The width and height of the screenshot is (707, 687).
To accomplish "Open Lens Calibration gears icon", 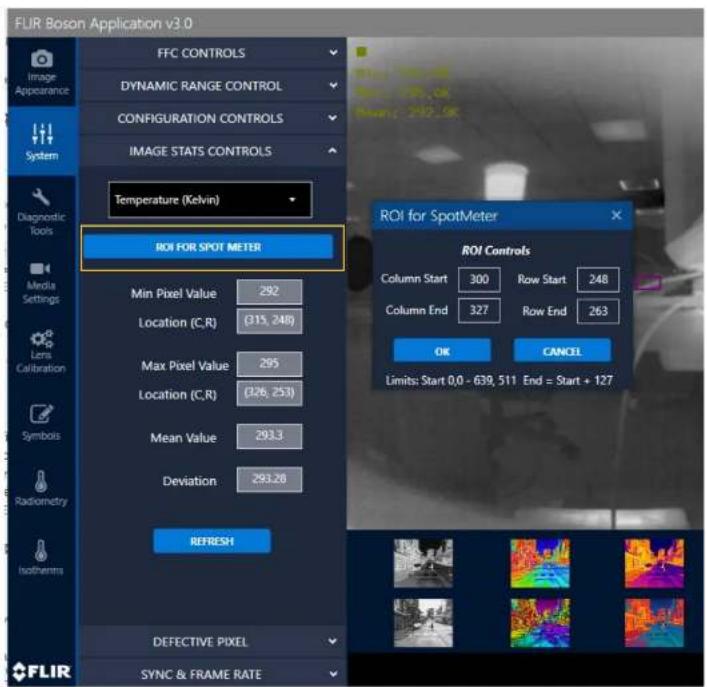I will pyautogui.click(x=41, y=339).
